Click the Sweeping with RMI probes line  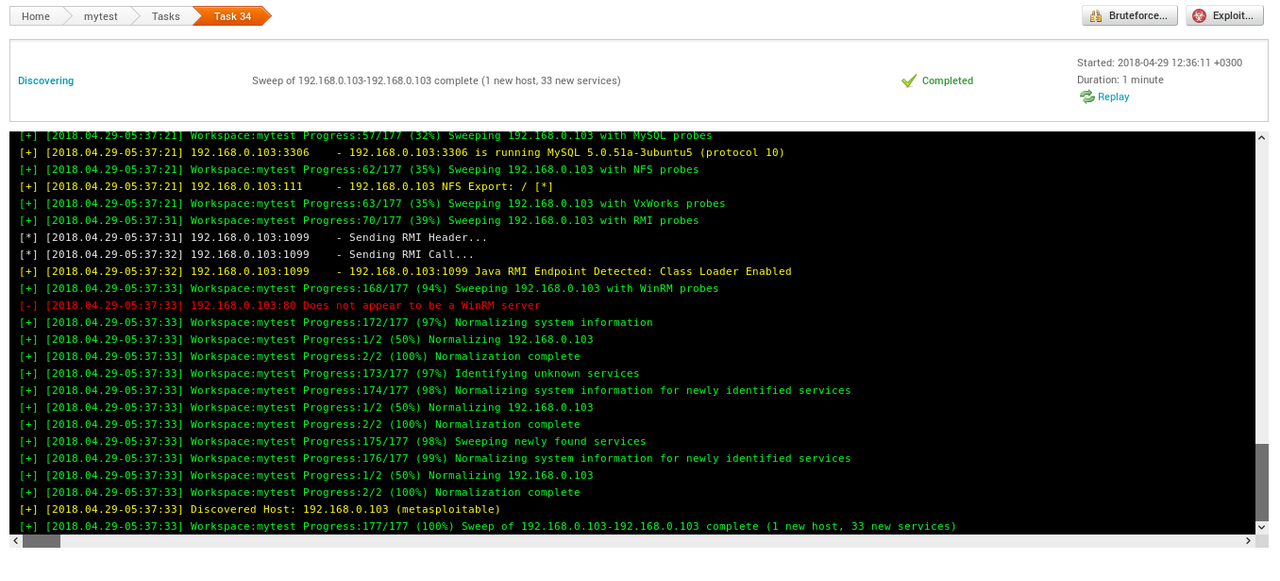359,221
